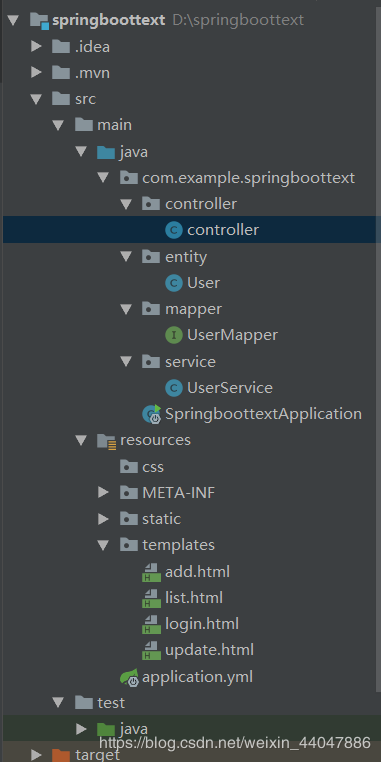The height and width of the screenshot is (762, 381).
Task: Select the list.html template name
Action: click(194, 598)
